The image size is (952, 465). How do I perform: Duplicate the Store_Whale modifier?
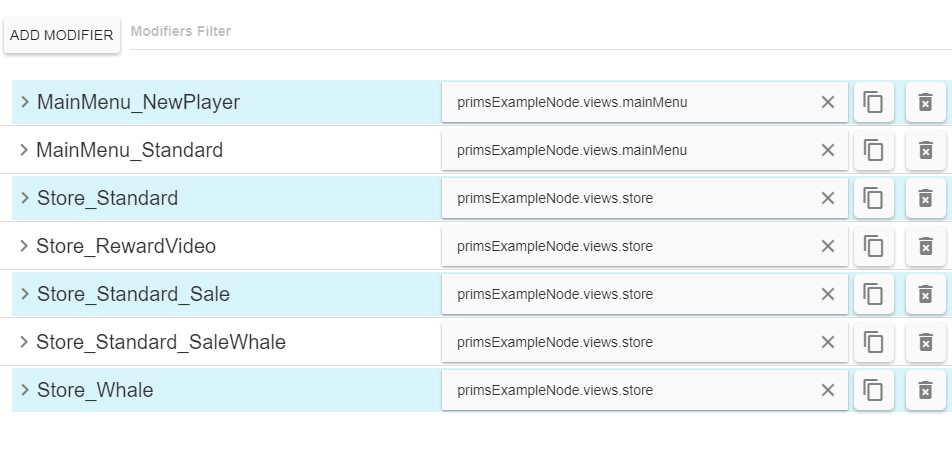(873, 390)
